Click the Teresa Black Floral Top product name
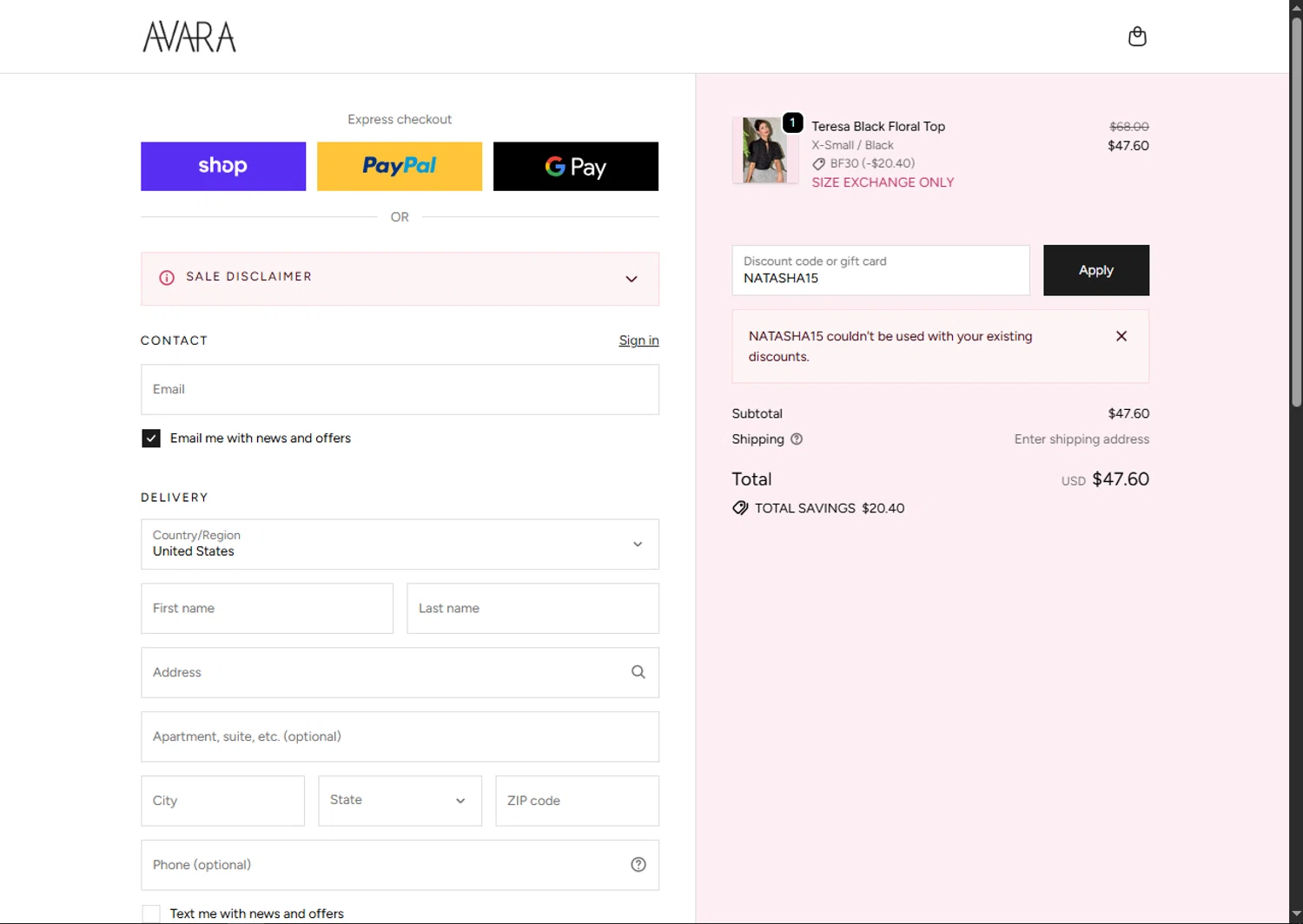Viewport: 1303px width, 924px height. coord(878,127)
